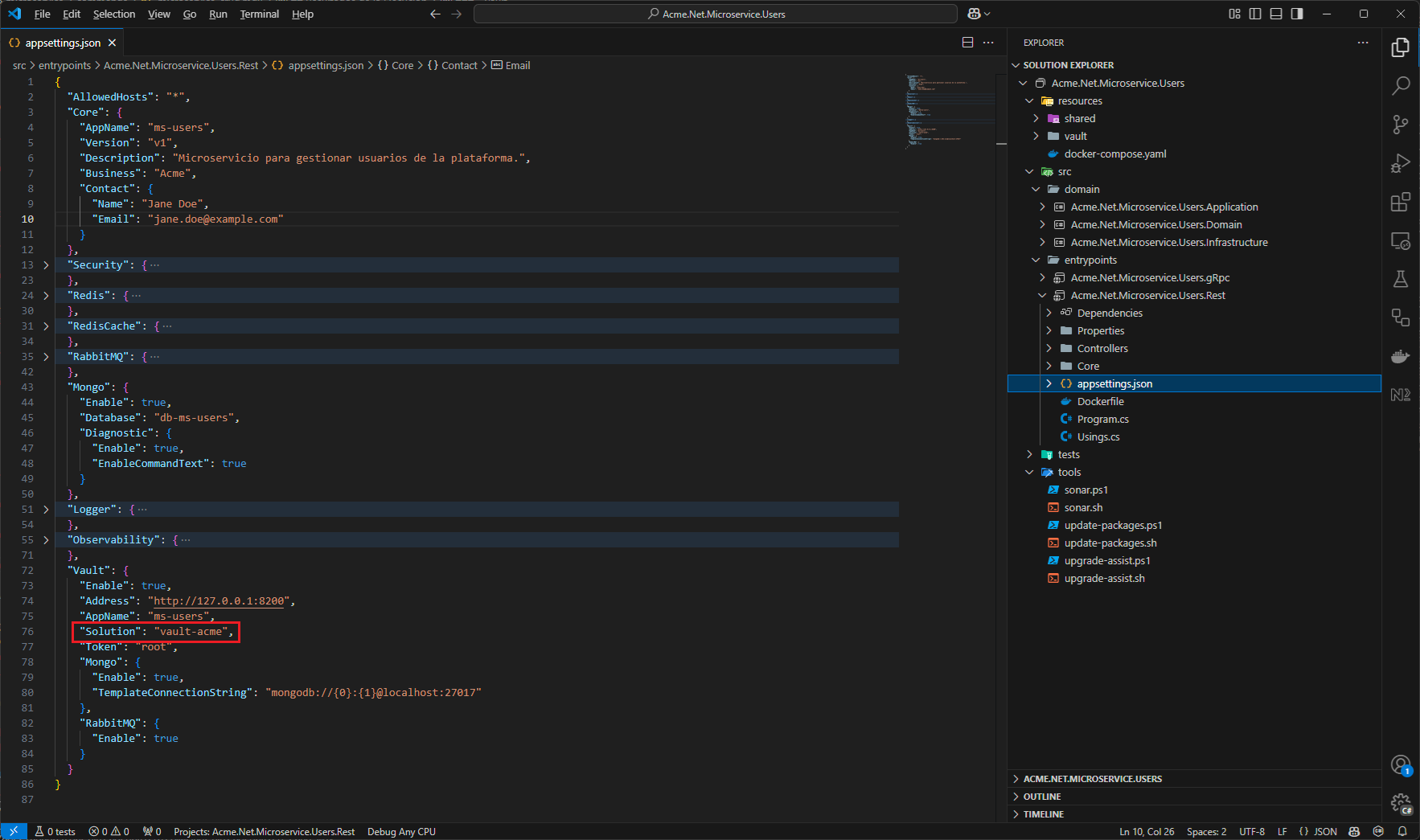Click the remote window indicator in status bar

(x=14, y=831)
